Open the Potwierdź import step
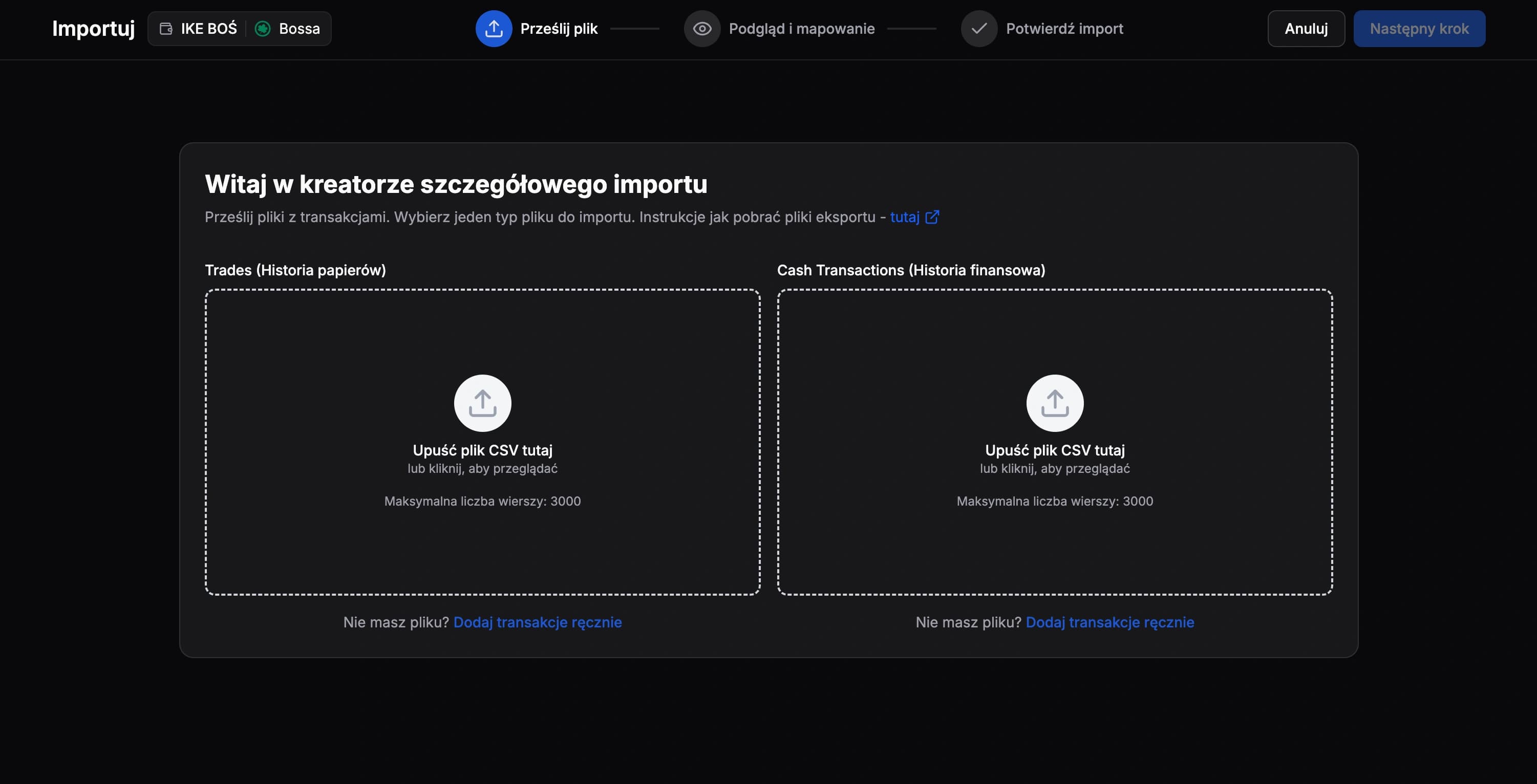Image resolution: width=1537 pixels, height=784 pixels. click(1064, 28)
